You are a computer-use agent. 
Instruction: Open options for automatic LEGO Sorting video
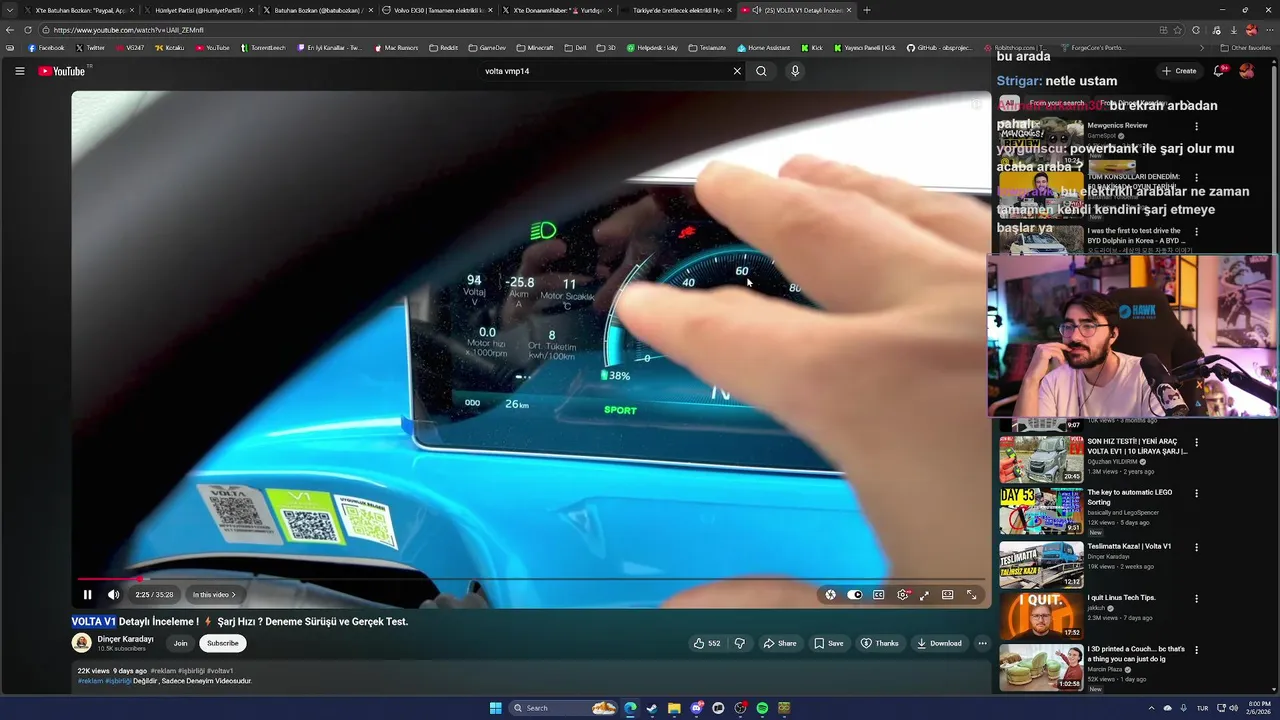tap(1196, 493)
